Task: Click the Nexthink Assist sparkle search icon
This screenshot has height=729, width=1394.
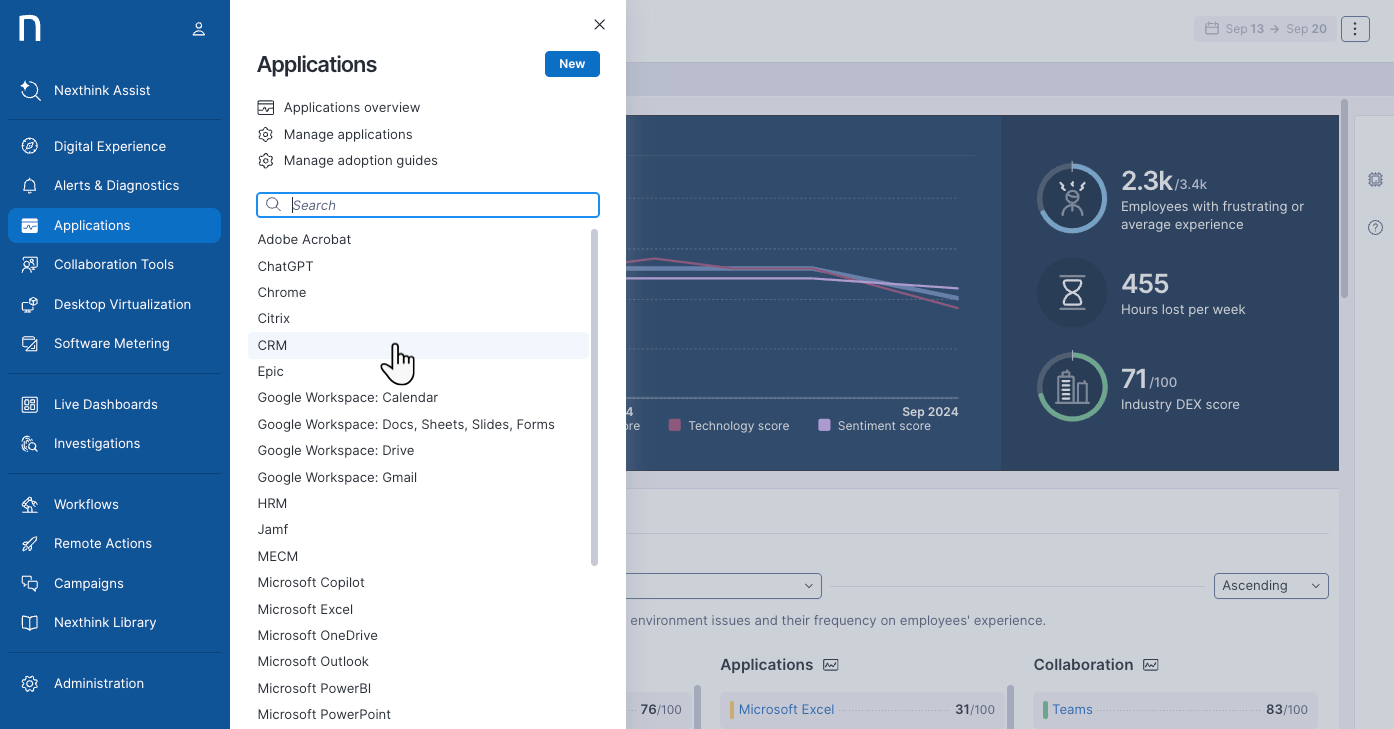Action: click(x=30, y=90)
